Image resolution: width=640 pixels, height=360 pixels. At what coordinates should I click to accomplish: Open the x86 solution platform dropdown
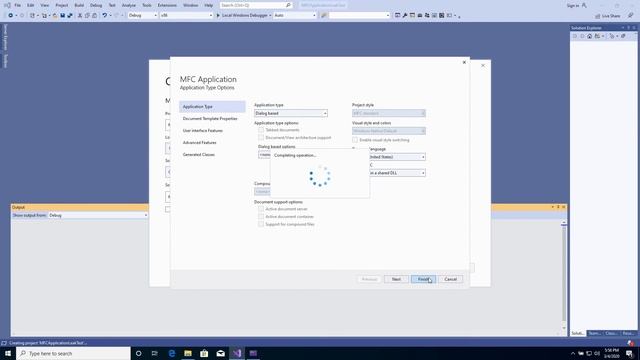click(x=186, y=16)
